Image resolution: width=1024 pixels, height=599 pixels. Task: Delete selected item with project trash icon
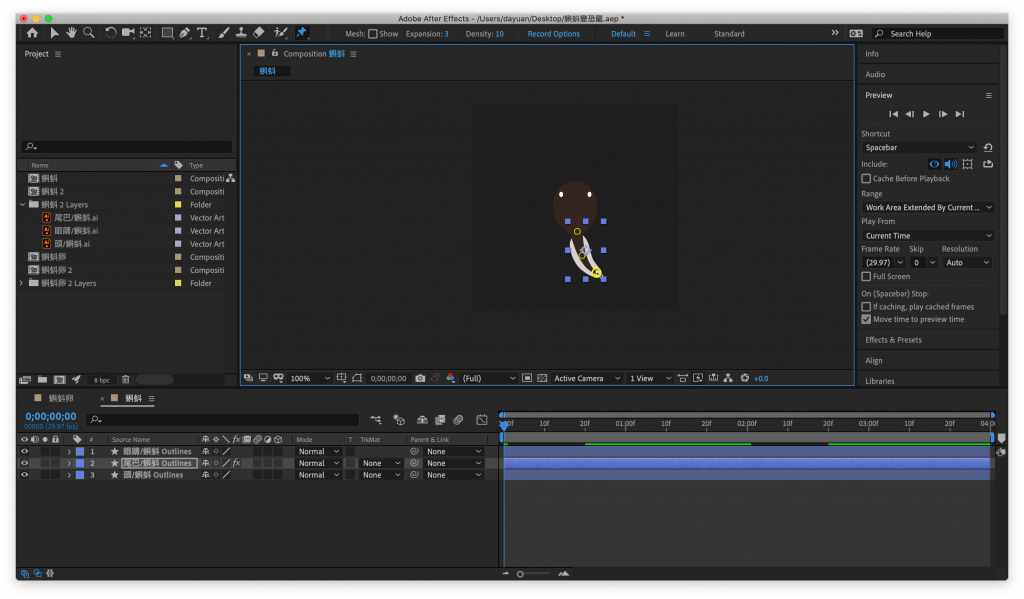click(x=126, y=380)
